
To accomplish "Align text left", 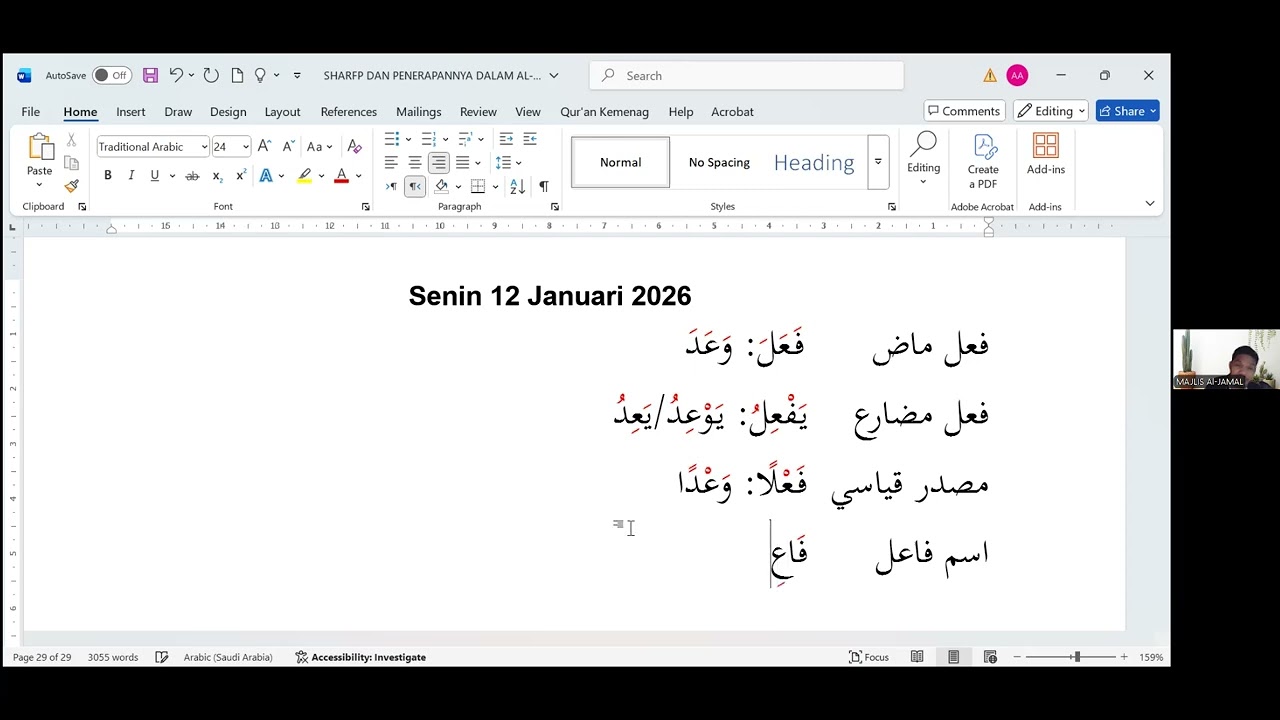I will pyautogui.click(x=391, y=162).
